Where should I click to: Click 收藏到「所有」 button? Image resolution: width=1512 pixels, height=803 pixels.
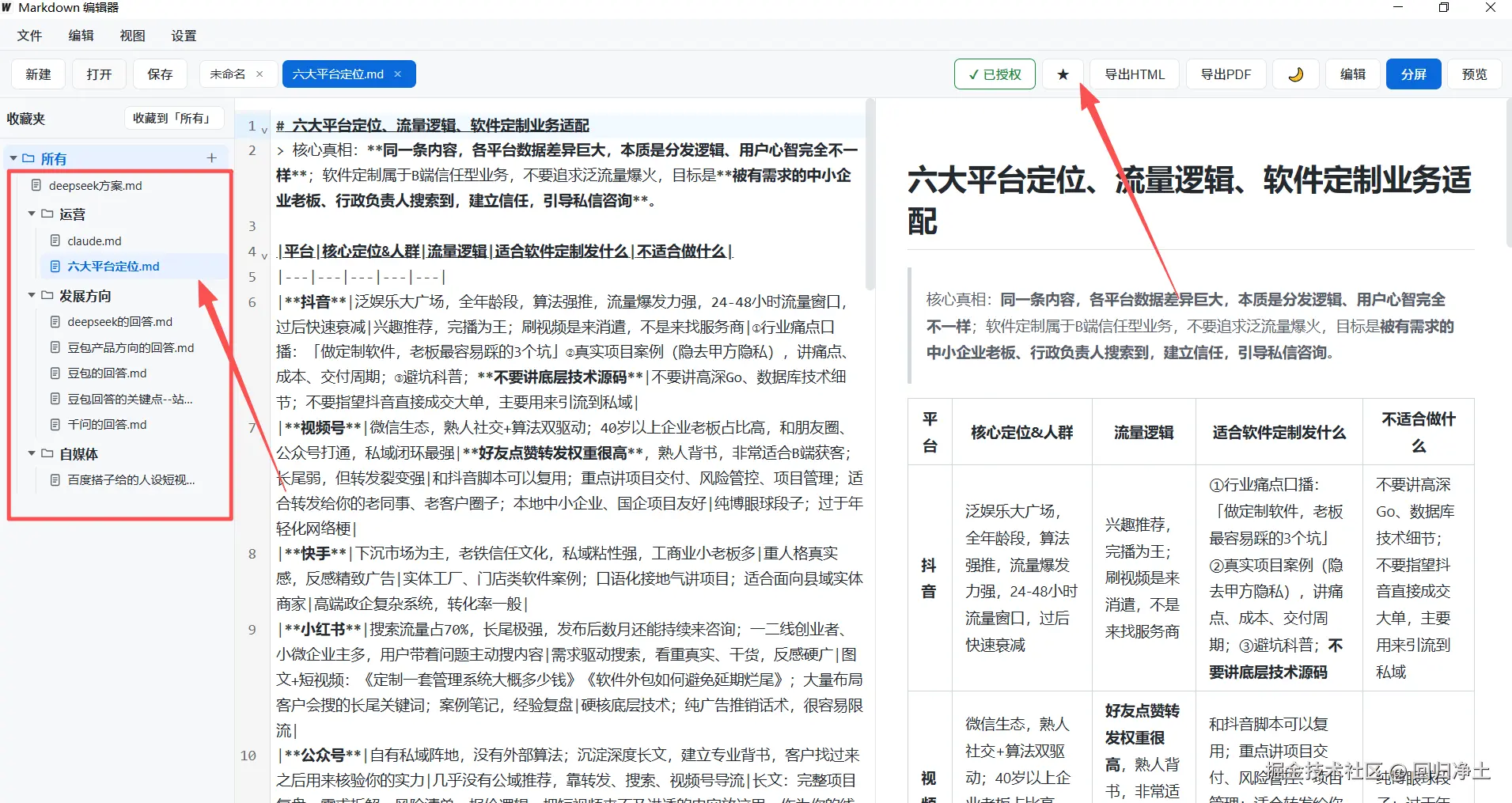pos(174,118)
